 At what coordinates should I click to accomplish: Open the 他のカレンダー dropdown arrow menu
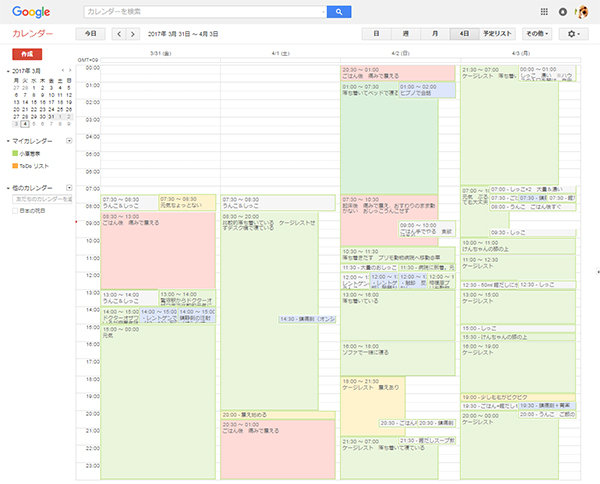69,188
